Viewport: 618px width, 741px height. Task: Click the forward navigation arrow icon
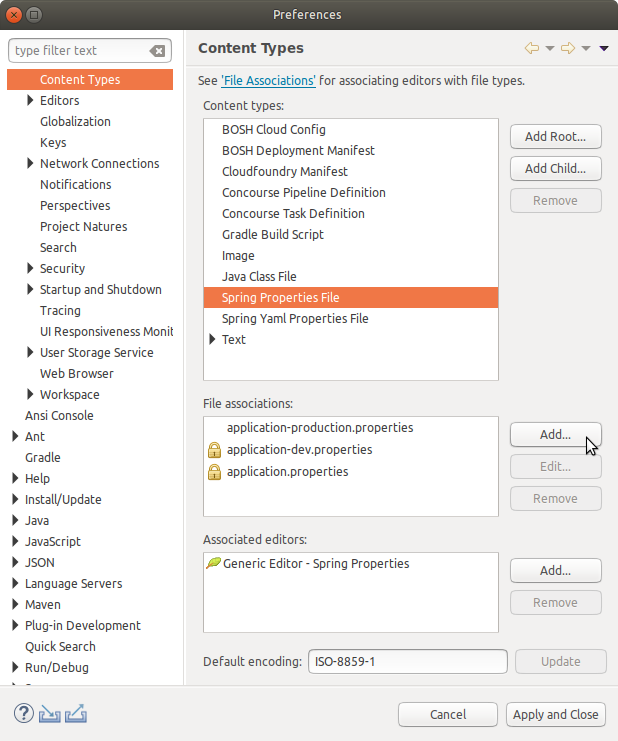click(567, 49)
